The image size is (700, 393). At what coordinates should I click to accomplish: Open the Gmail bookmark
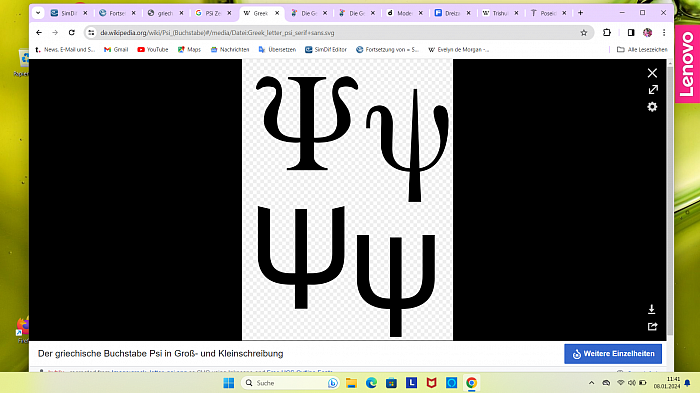[x=116, y=50]
